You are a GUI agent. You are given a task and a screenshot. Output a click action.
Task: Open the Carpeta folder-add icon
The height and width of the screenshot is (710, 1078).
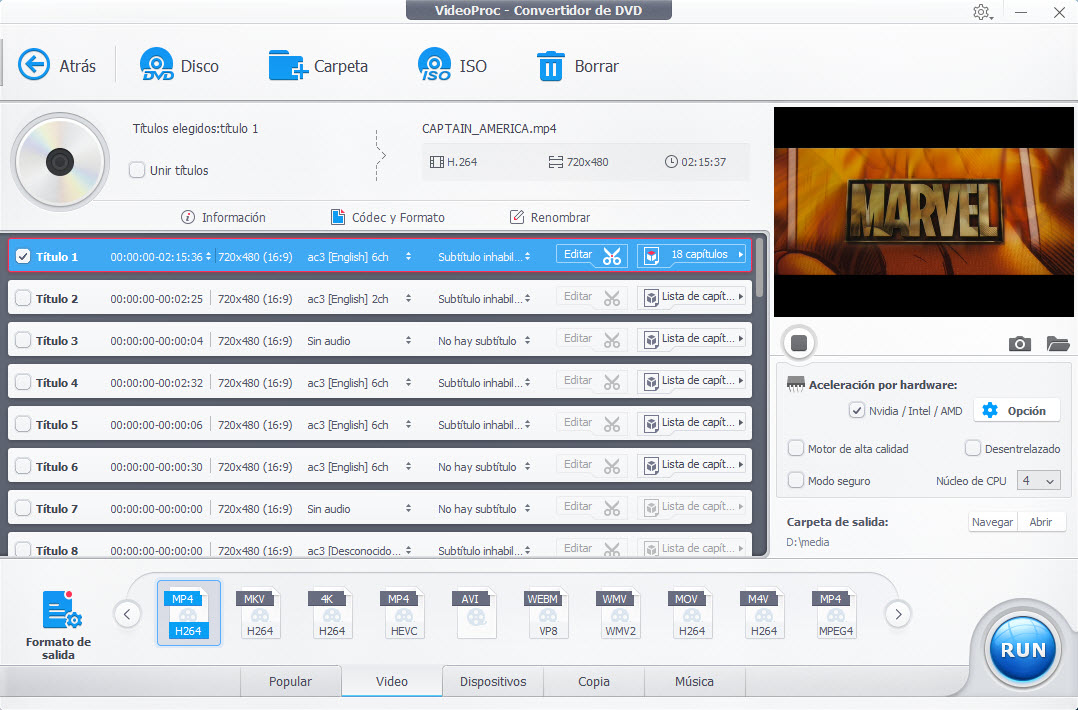point(288,66)
